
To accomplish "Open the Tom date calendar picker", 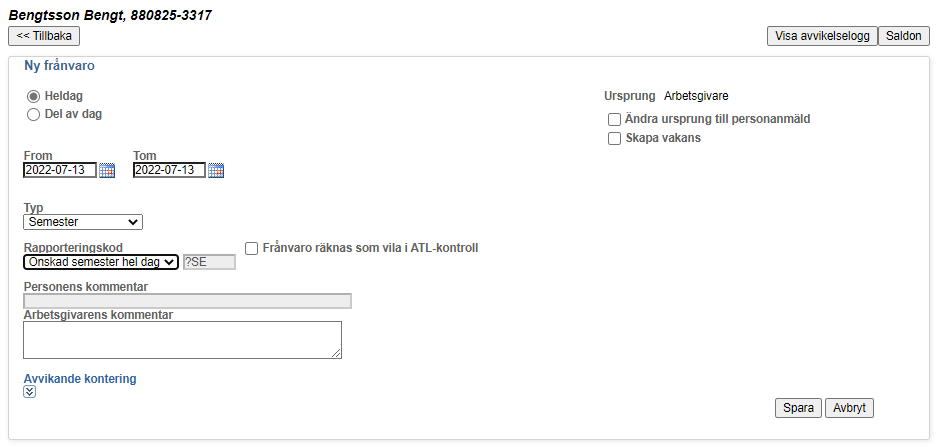I will 216,170.
